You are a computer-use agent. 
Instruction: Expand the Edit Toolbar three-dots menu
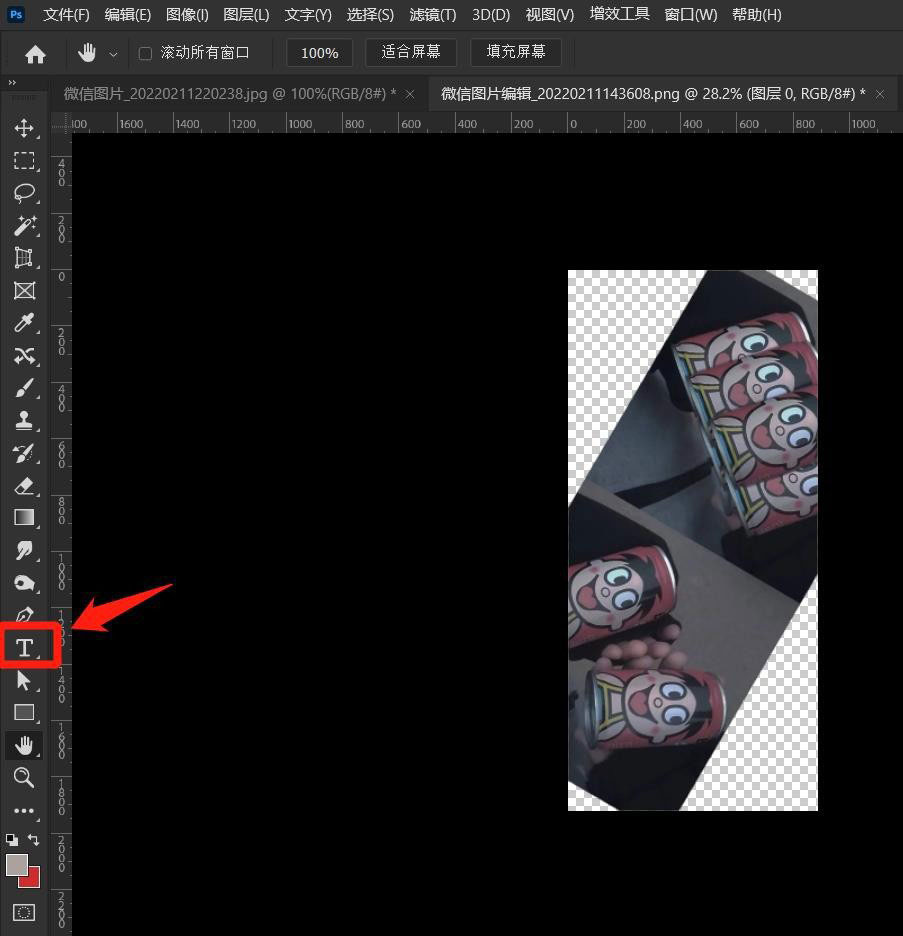click(x=24, y=811)
